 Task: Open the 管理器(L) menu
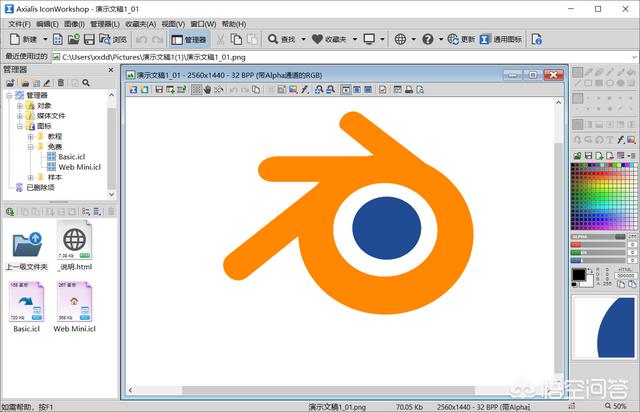105,24
